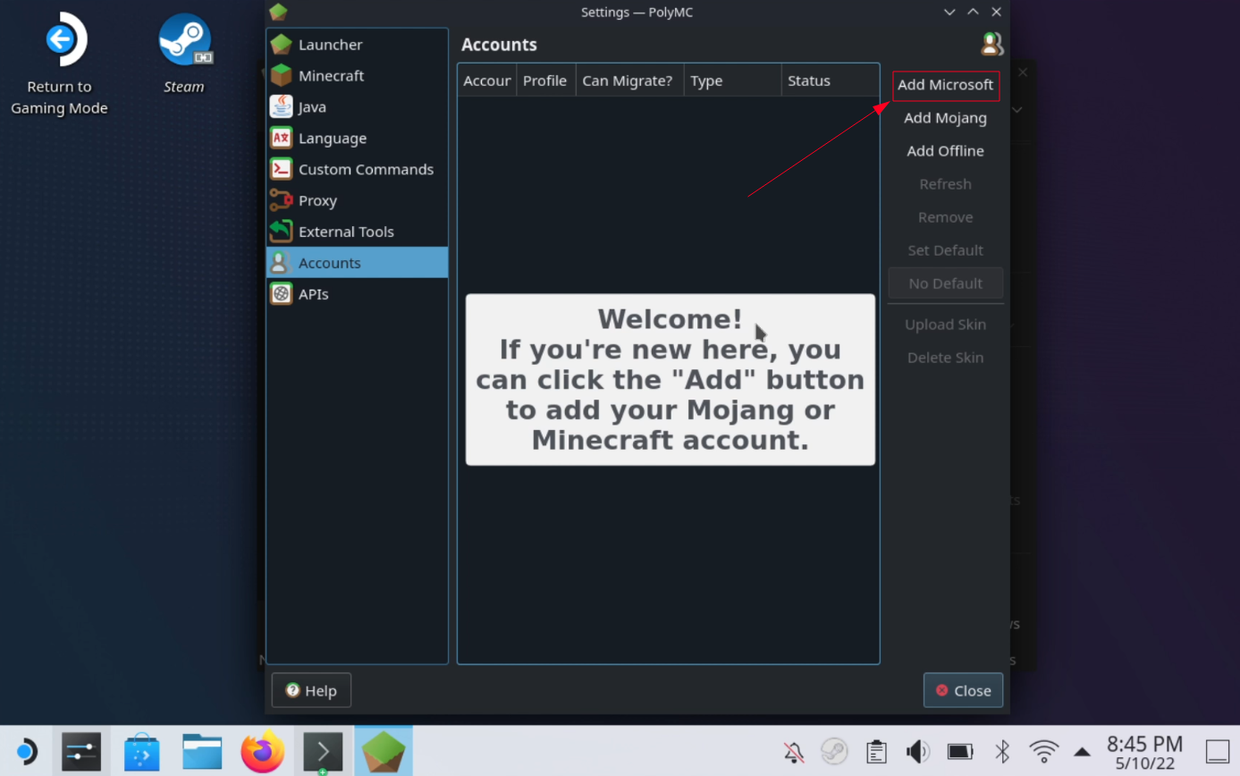The image size is (1240, 776).
Task: Select the Java settings icon
Action: [281, 106]
